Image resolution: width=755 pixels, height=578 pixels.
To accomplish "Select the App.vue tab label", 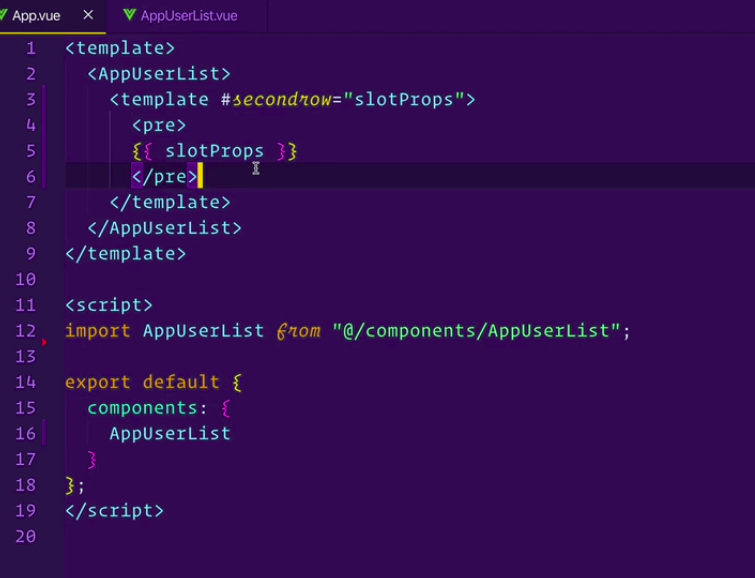I will tap(36, 16).
